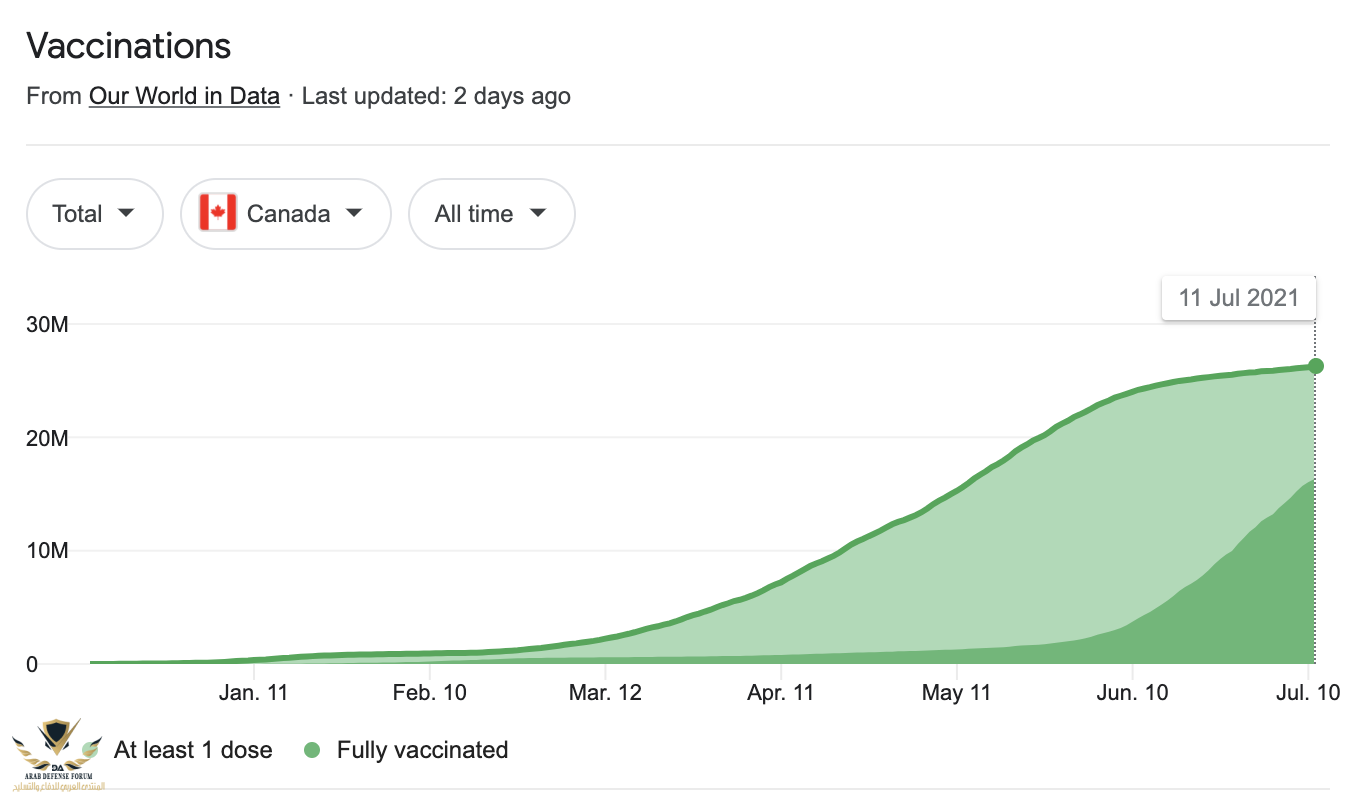Click the Fully vaccinated green legend dot

point(312,750)
